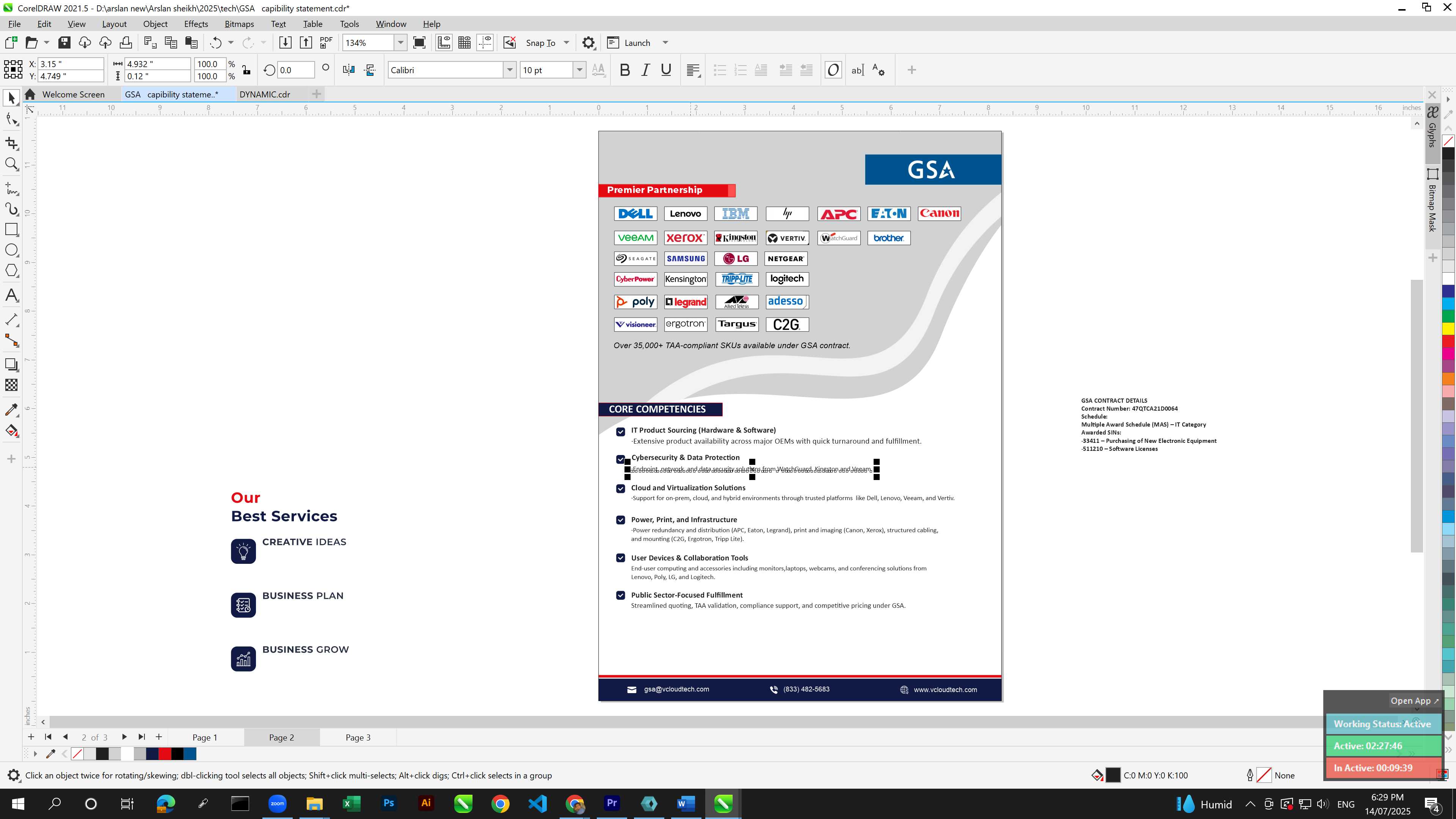Expand the document palette arrow
1456x819 pixels.
click(x=35, y=753)
